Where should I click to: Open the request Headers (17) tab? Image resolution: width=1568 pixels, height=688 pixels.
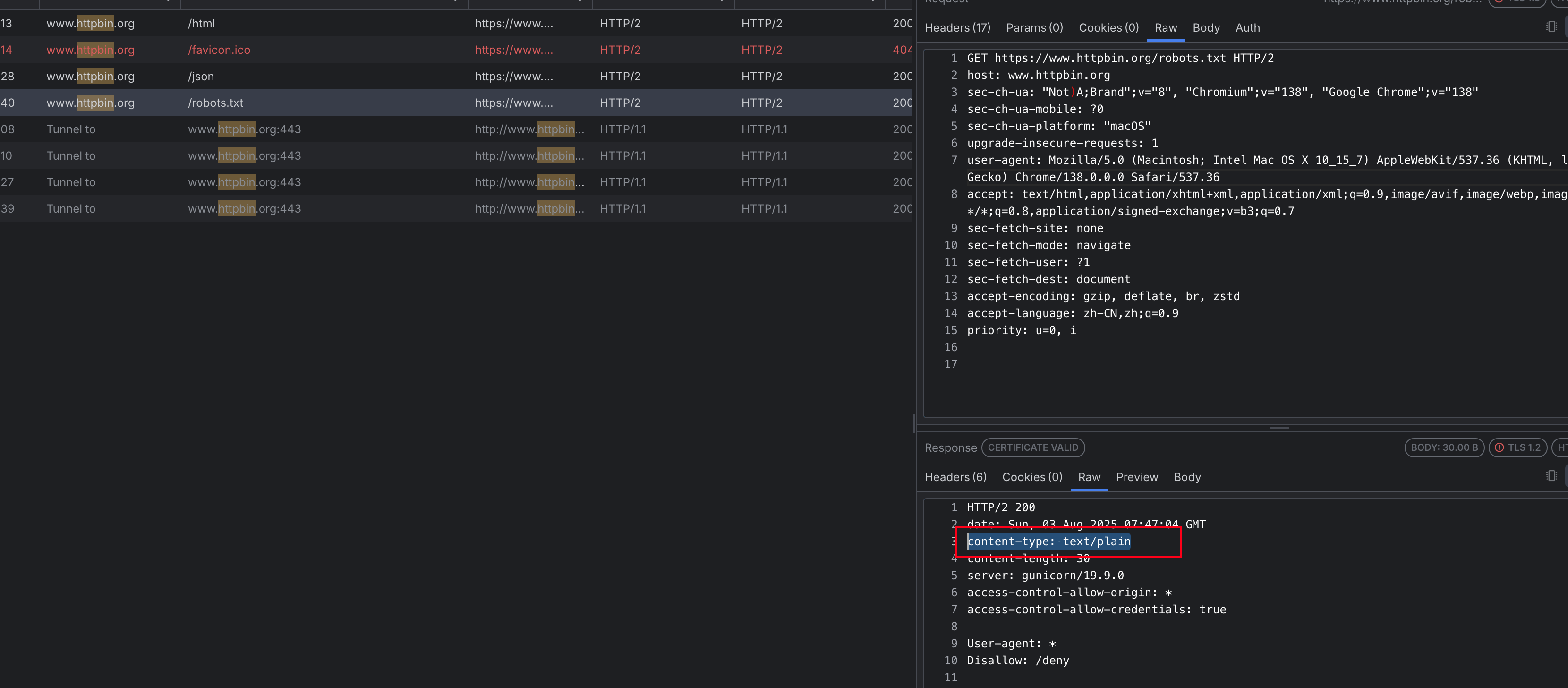pyautogui.click(x=957, y=28)
